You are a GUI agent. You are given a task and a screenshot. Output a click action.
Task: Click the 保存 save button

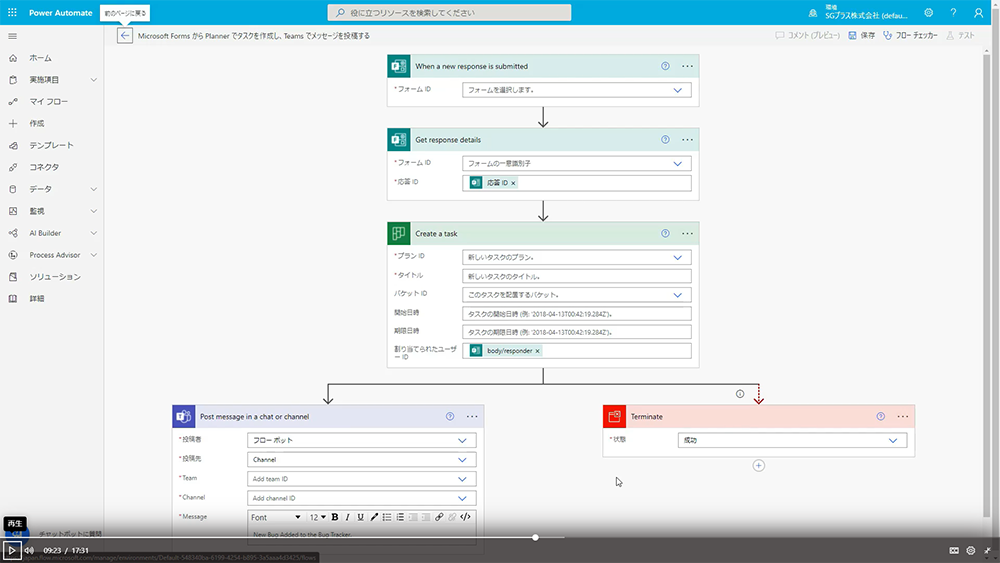click(861, 36)
